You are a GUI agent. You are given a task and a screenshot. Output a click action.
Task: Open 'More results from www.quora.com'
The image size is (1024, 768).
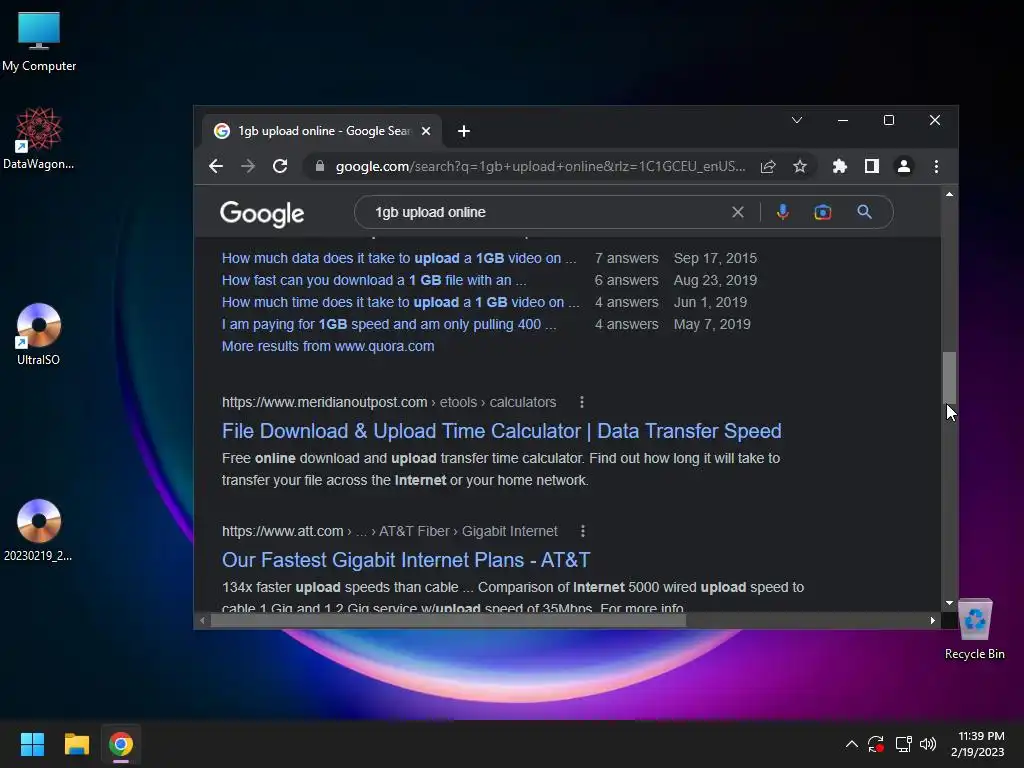328,346
